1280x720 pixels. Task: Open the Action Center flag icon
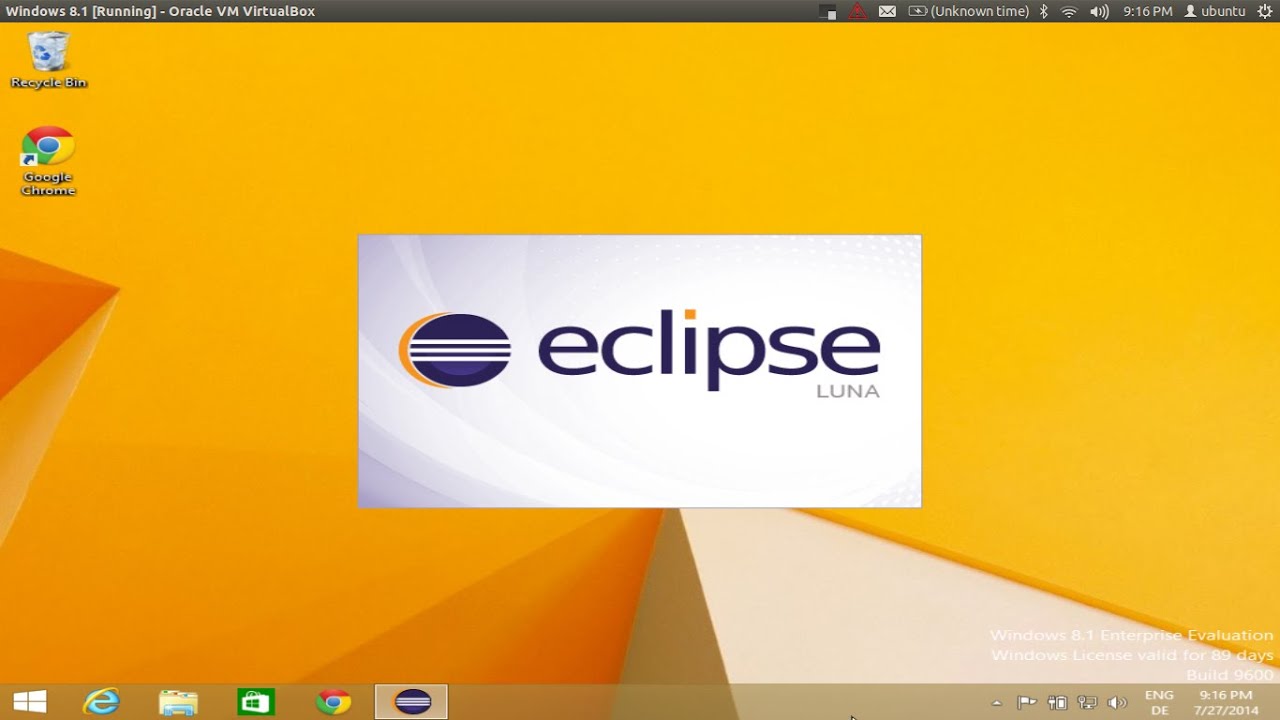click(x=1026, y=703)
